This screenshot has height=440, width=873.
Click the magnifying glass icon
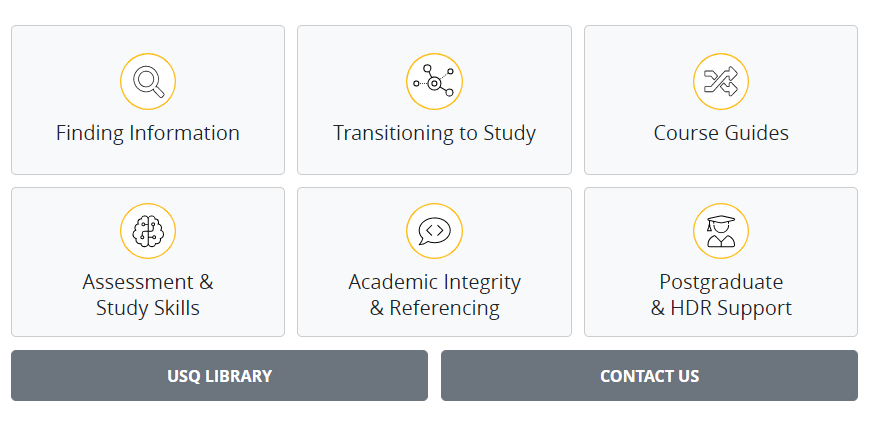click(148, 81)
